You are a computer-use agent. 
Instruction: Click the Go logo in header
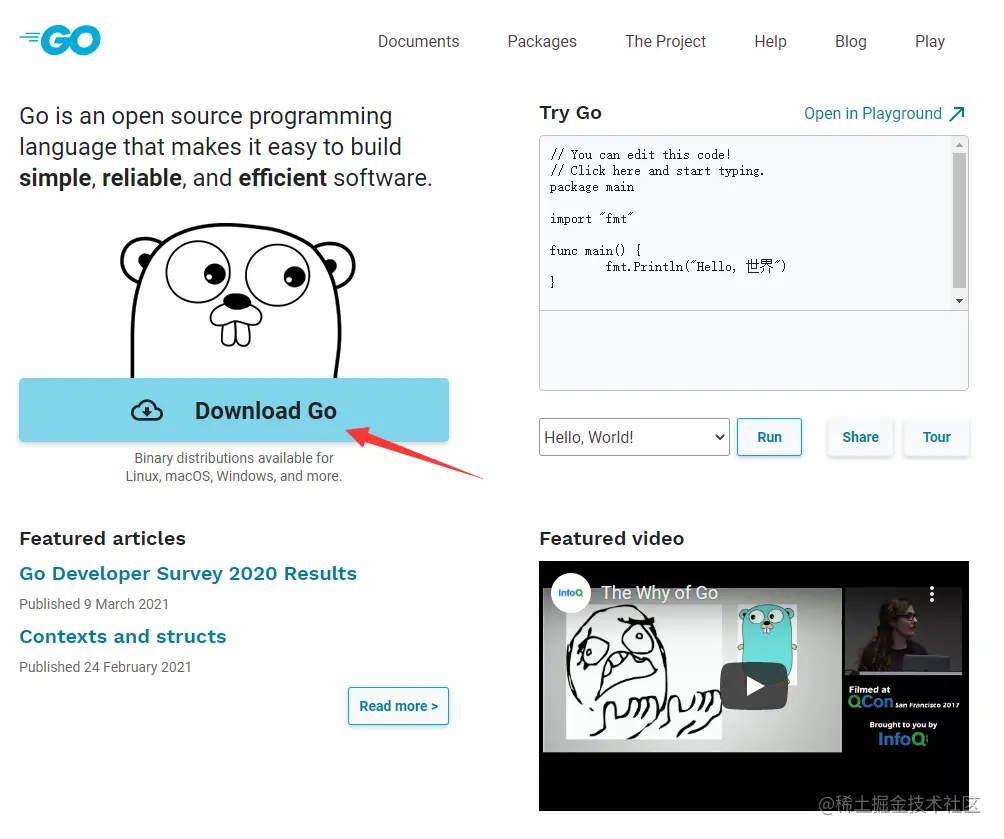[60, 40]
